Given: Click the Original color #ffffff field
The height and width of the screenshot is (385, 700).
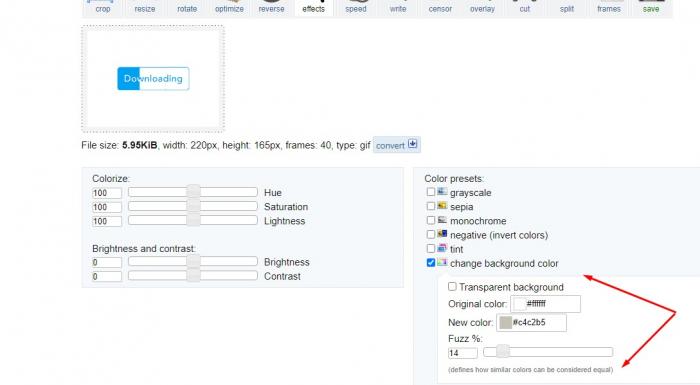Looking at the screenshot, I should click(546, 304).
